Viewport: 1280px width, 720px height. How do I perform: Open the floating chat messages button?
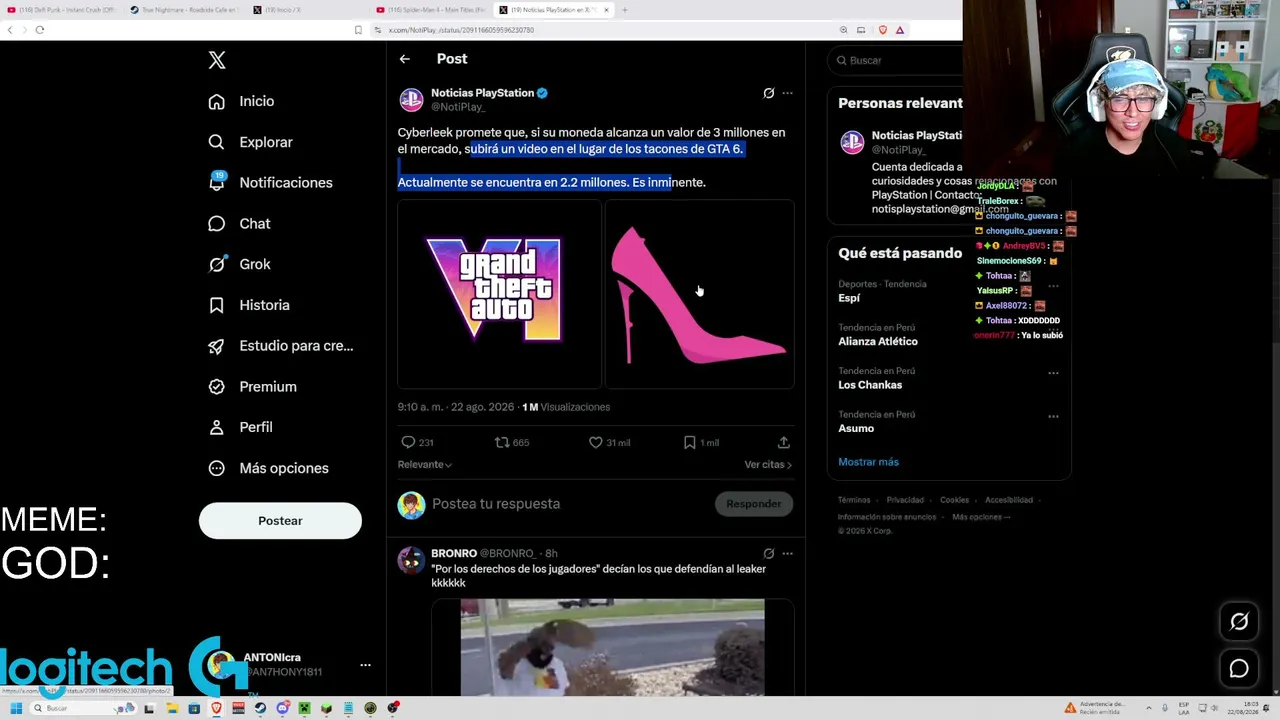(x=1239, y=669)
